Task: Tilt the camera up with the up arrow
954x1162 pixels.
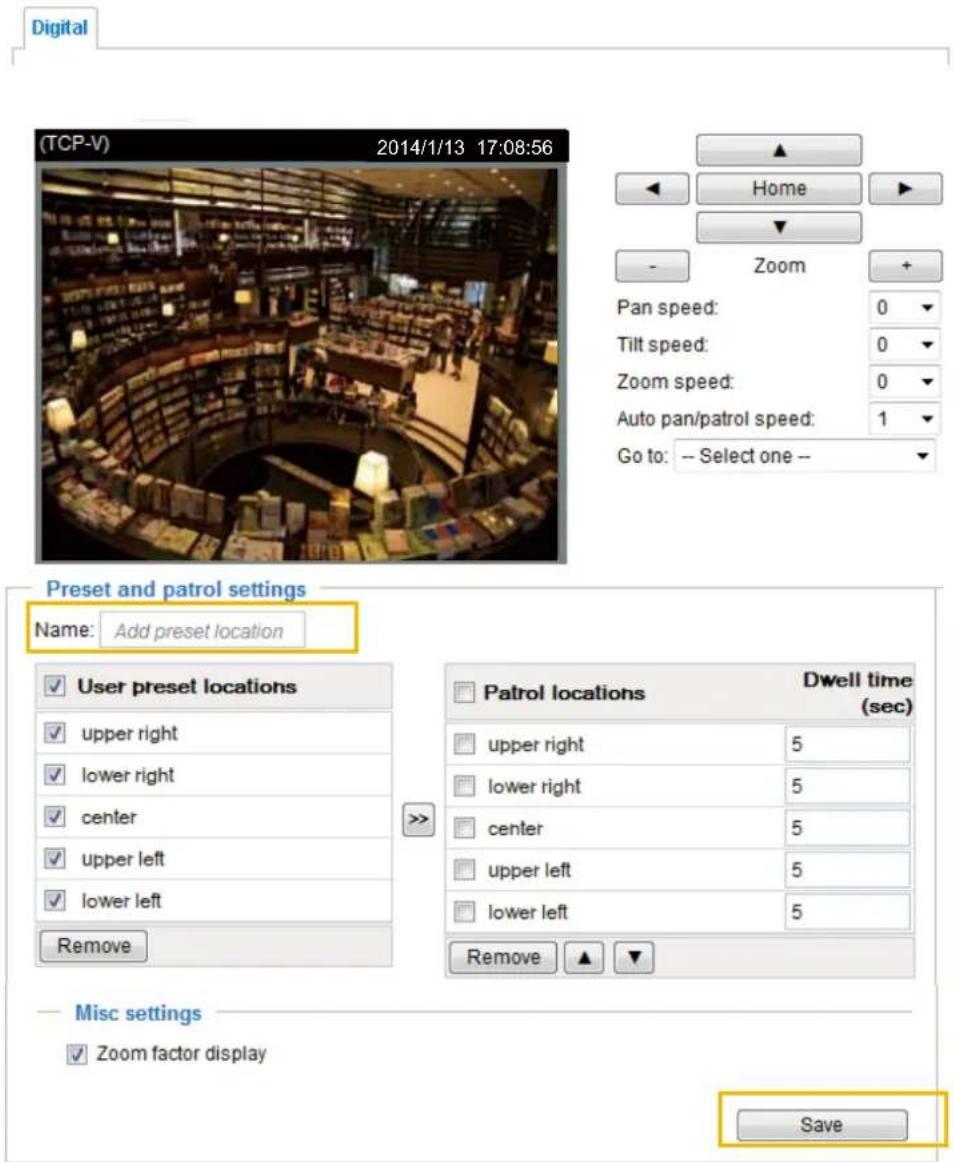Action: 778,150
